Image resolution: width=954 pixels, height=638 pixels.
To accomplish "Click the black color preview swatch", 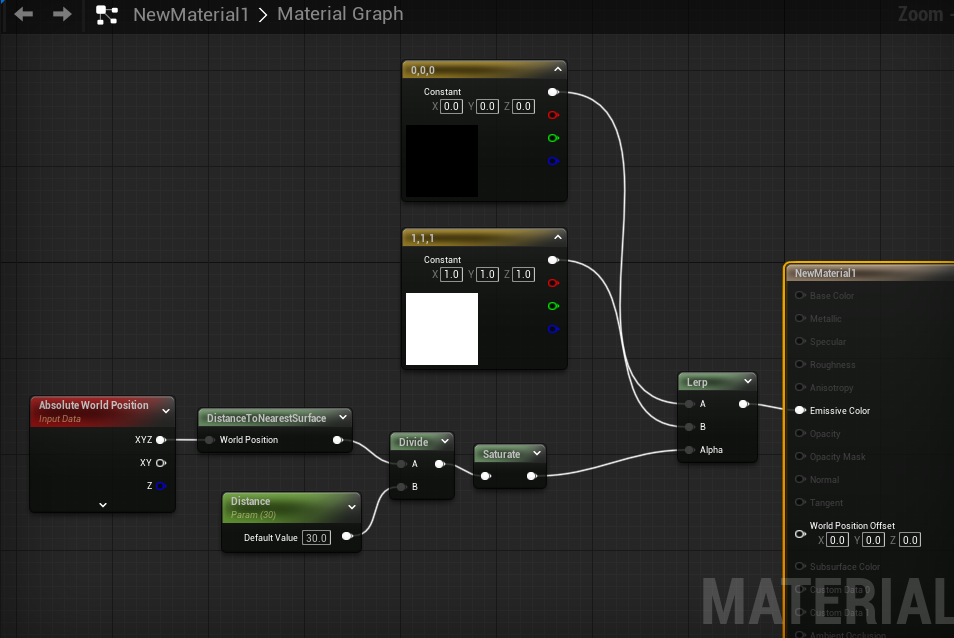I will tap(442, 161).
